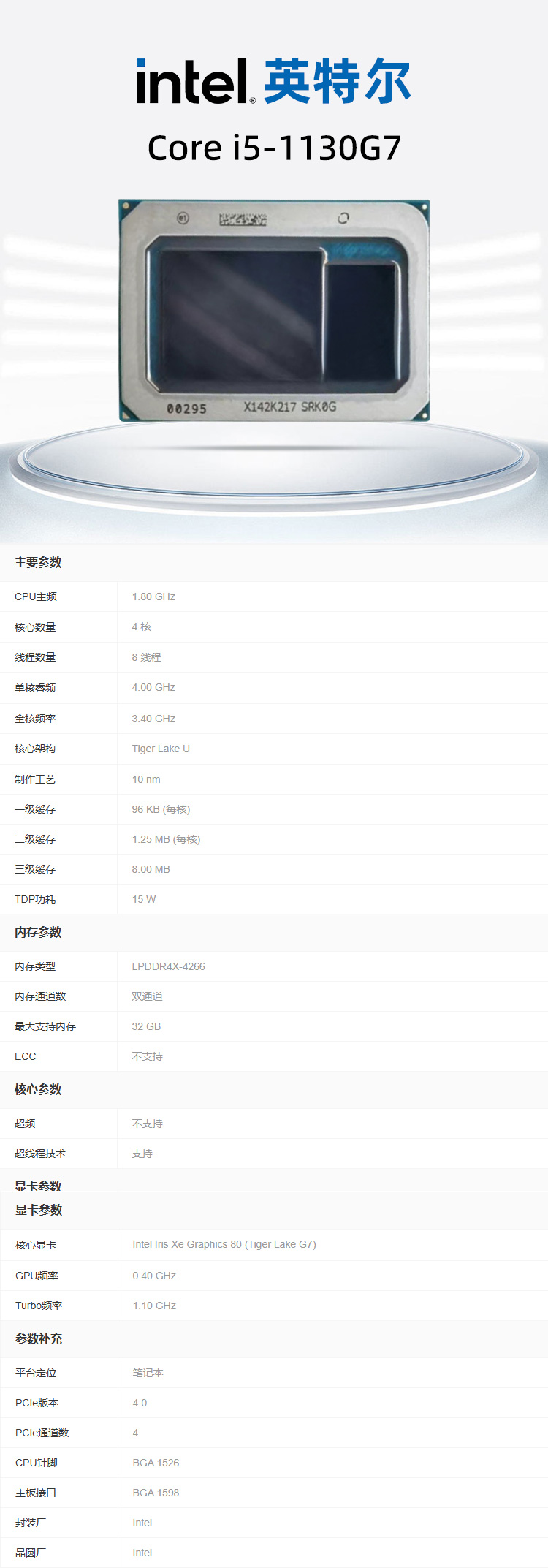Screen dimensions: 548x1568
Task: Select the value BGA 1526
Action: (x=156, y=1463)
